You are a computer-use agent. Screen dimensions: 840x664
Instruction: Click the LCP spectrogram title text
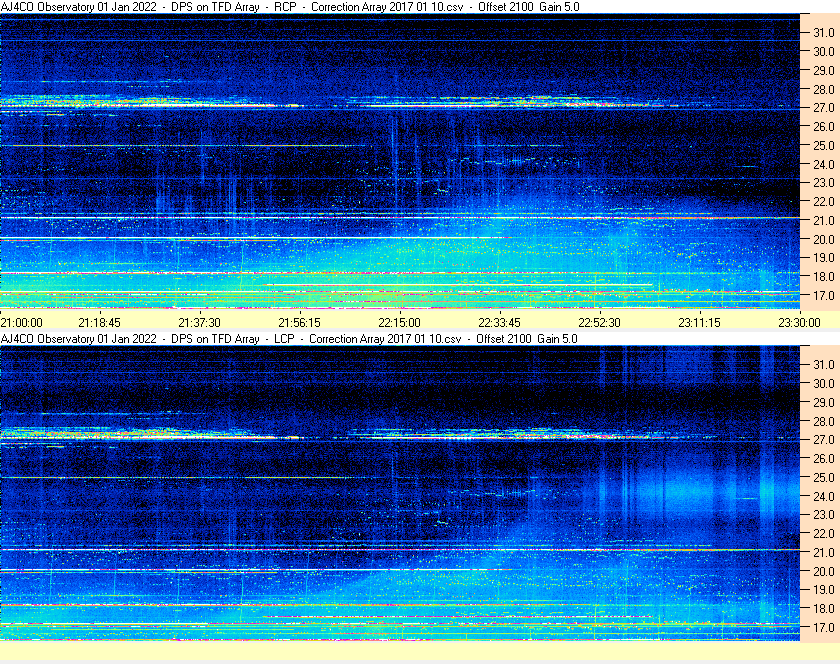[289, 339]
